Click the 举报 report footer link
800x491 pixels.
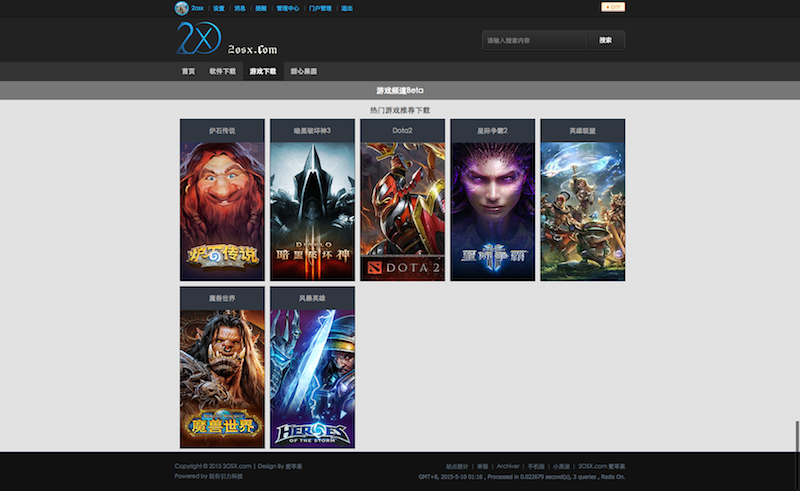coord(483,467)
